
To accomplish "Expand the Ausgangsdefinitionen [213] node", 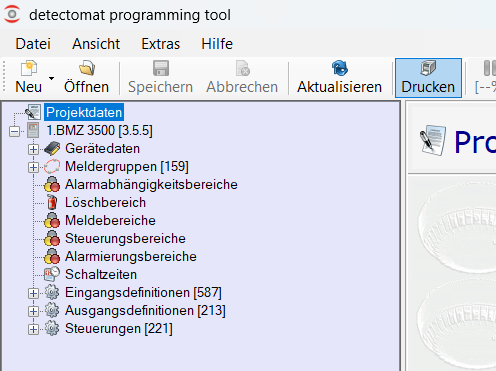I will click(x=33, y=311).
